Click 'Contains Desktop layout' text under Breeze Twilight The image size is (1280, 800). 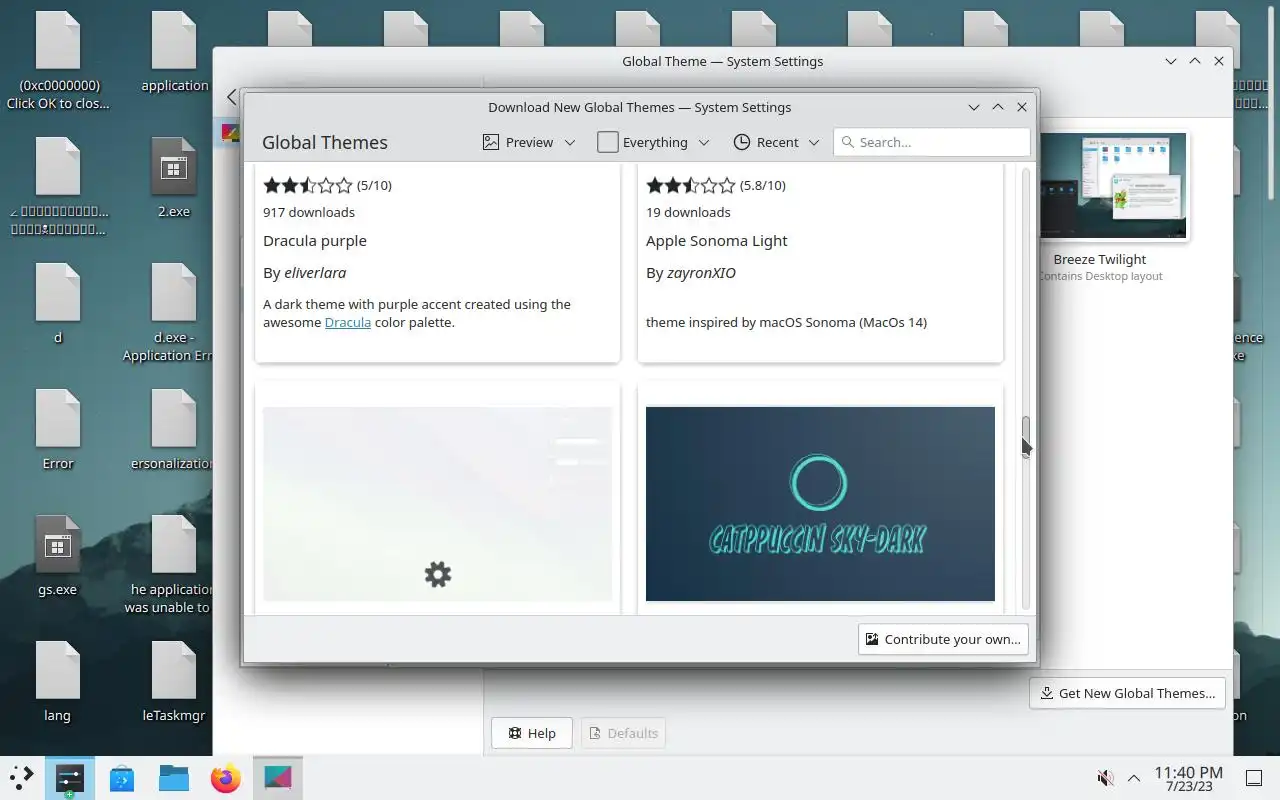[1100, 276]
